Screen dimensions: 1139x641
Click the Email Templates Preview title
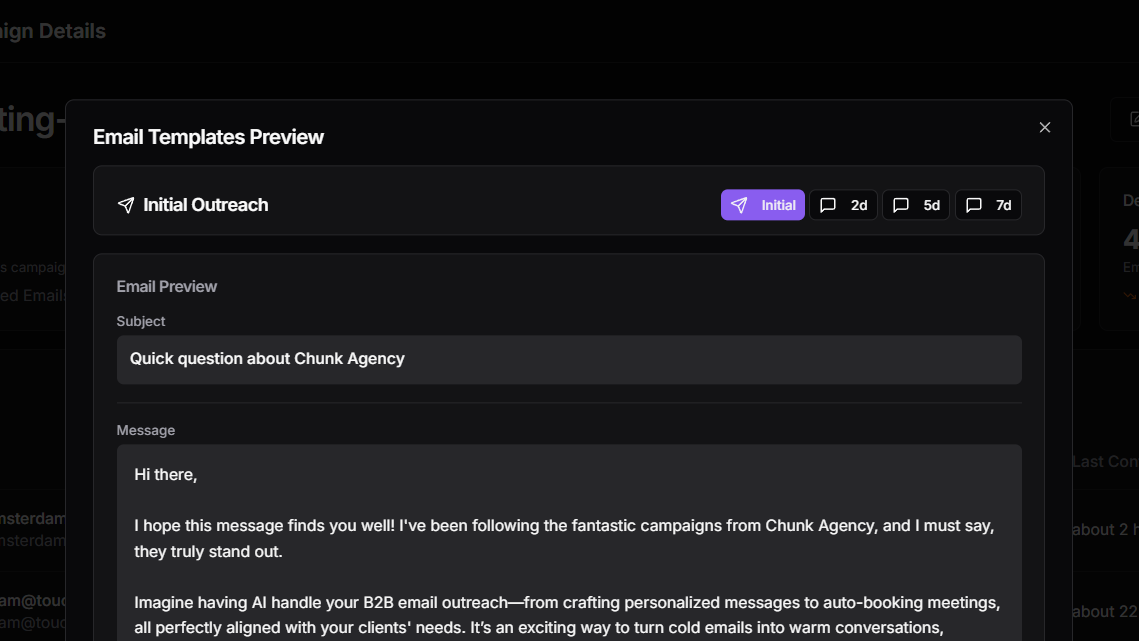208,137
